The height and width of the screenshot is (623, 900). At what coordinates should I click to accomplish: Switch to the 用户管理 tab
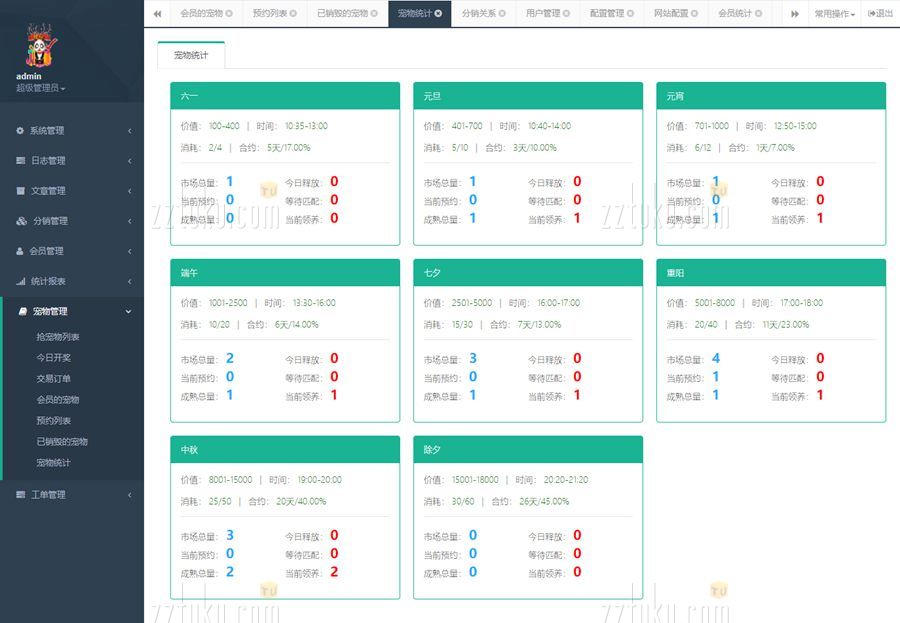click(x=543, y=14)
